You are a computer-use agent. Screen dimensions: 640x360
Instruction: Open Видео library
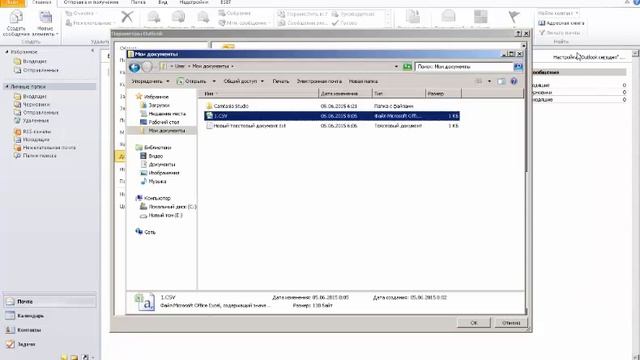[155, 156]
